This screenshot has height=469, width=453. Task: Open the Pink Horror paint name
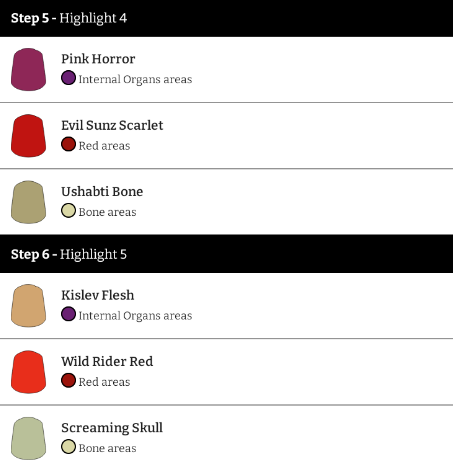click(98, 59)
